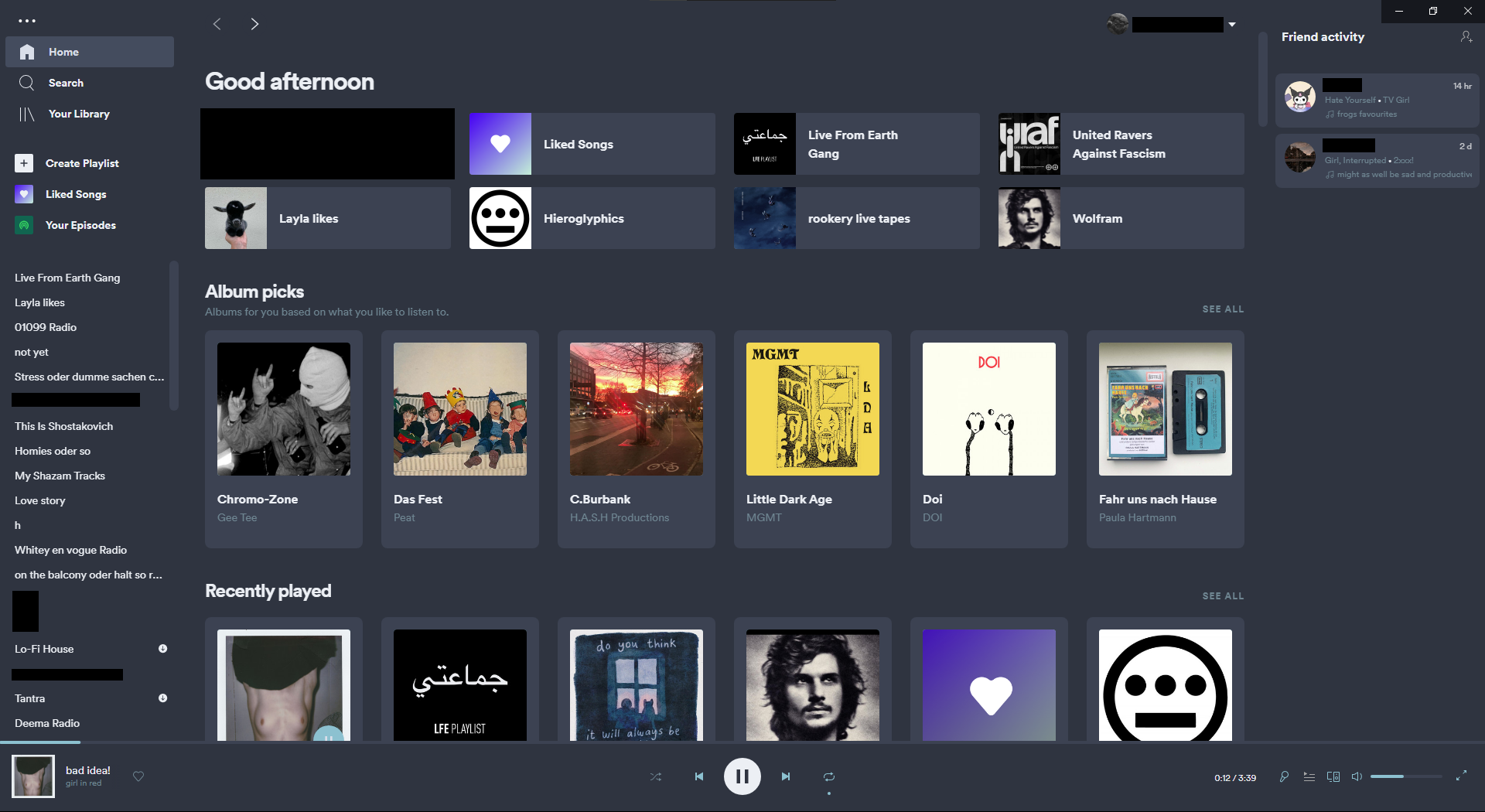The width and height of the screenshot is (1485, 812).
Task: Expand the user account dropdown
Action: pyautogui.click(x=1232, y=24)
